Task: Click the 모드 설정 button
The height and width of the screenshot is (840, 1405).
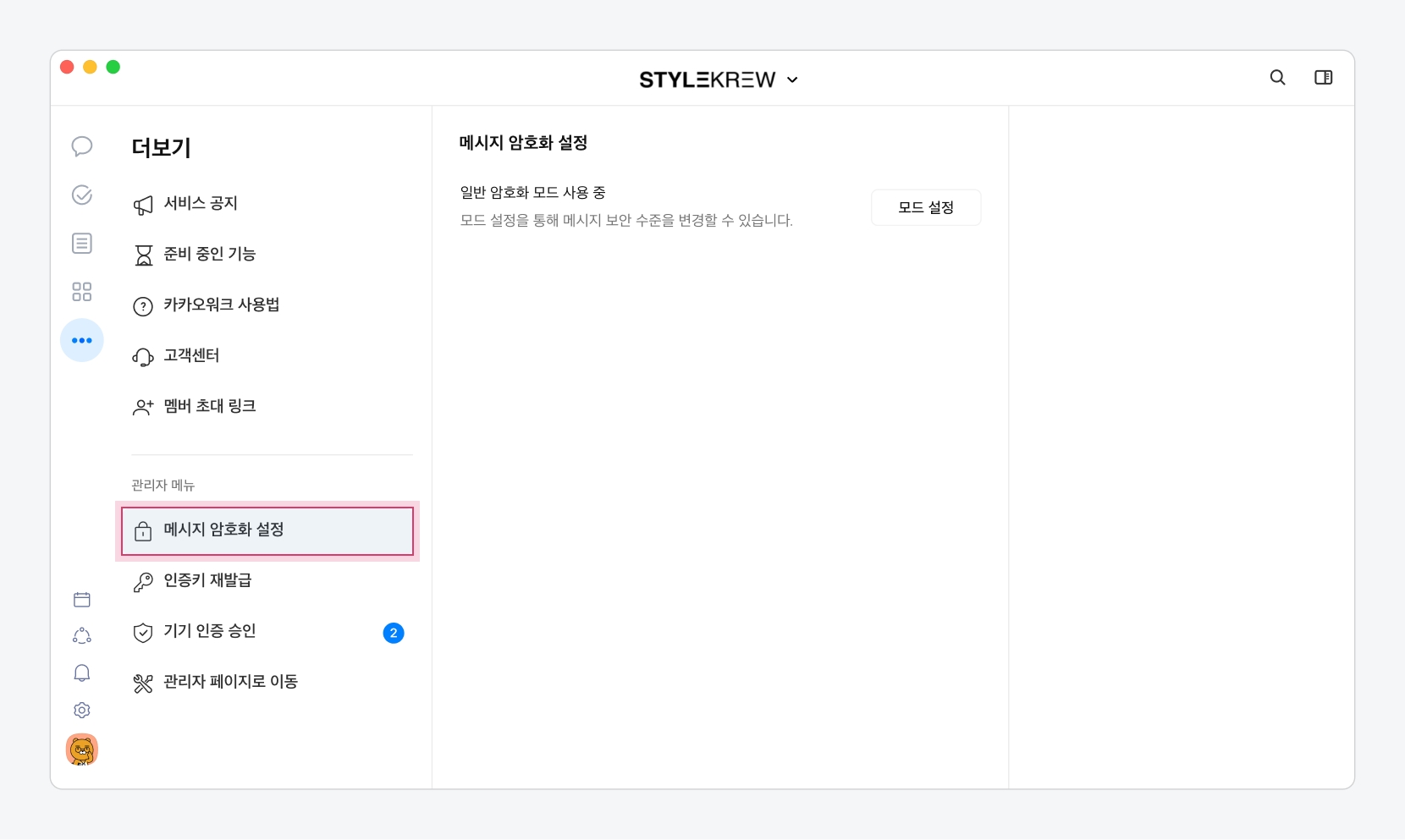Action: pos(926,207)
